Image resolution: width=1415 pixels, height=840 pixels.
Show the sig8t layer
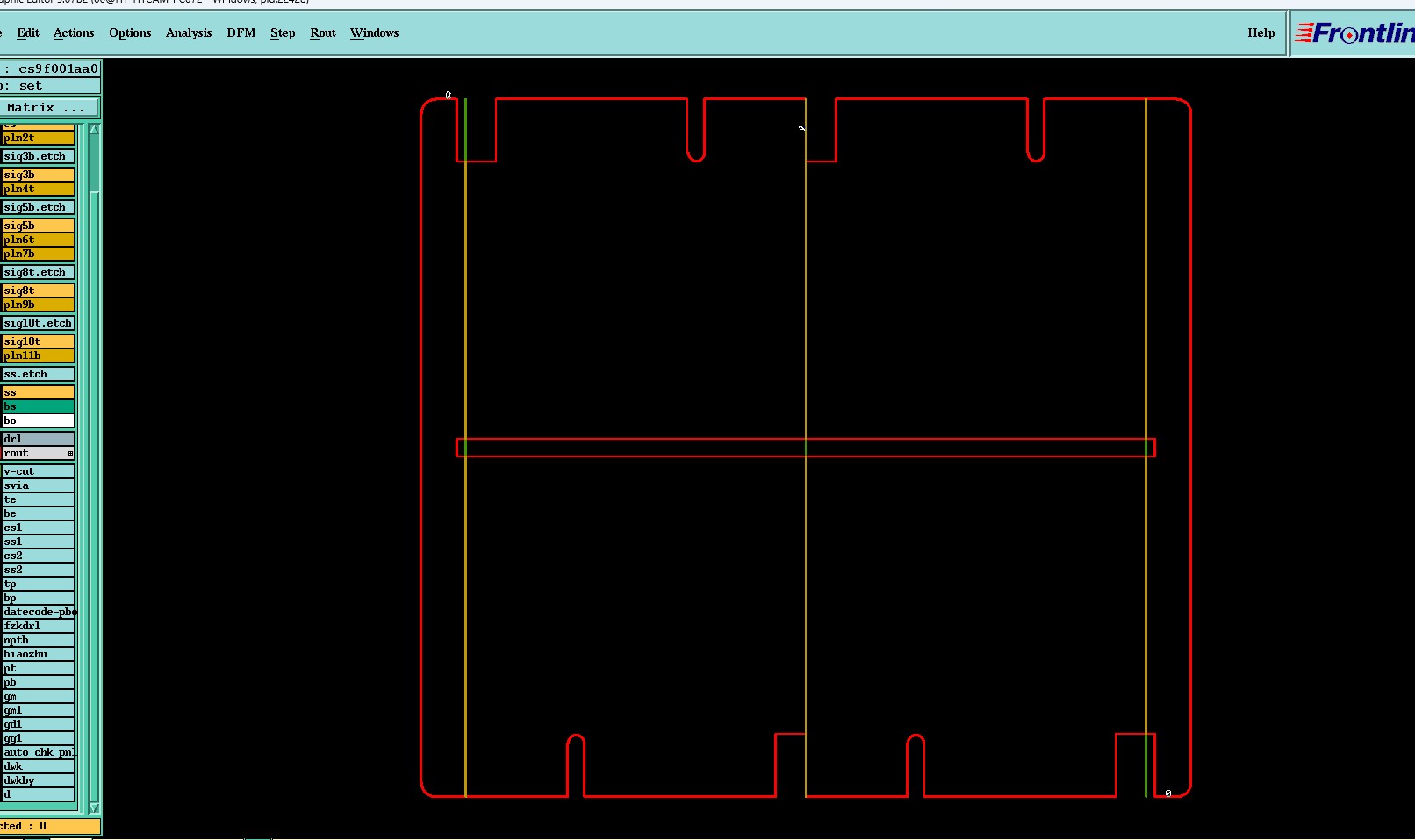pos(38,291)
